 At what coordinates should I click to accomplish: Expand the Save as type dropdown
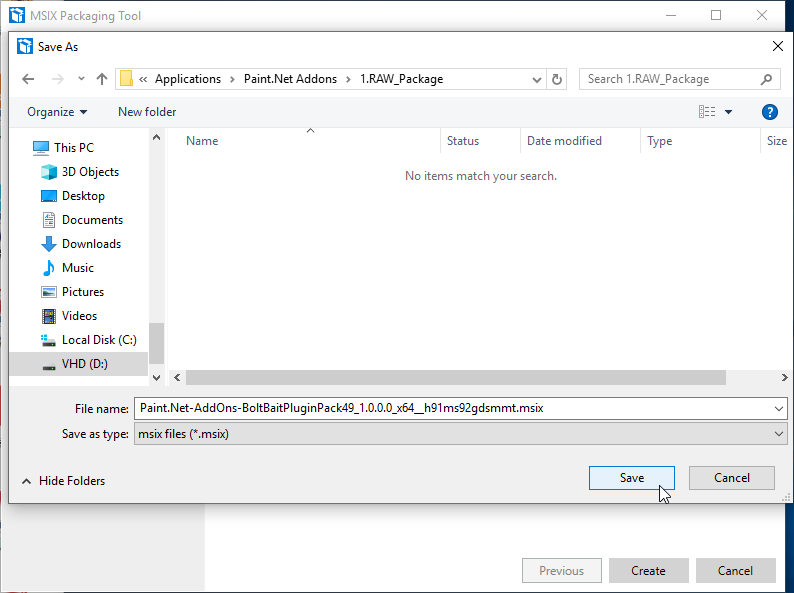779,434
